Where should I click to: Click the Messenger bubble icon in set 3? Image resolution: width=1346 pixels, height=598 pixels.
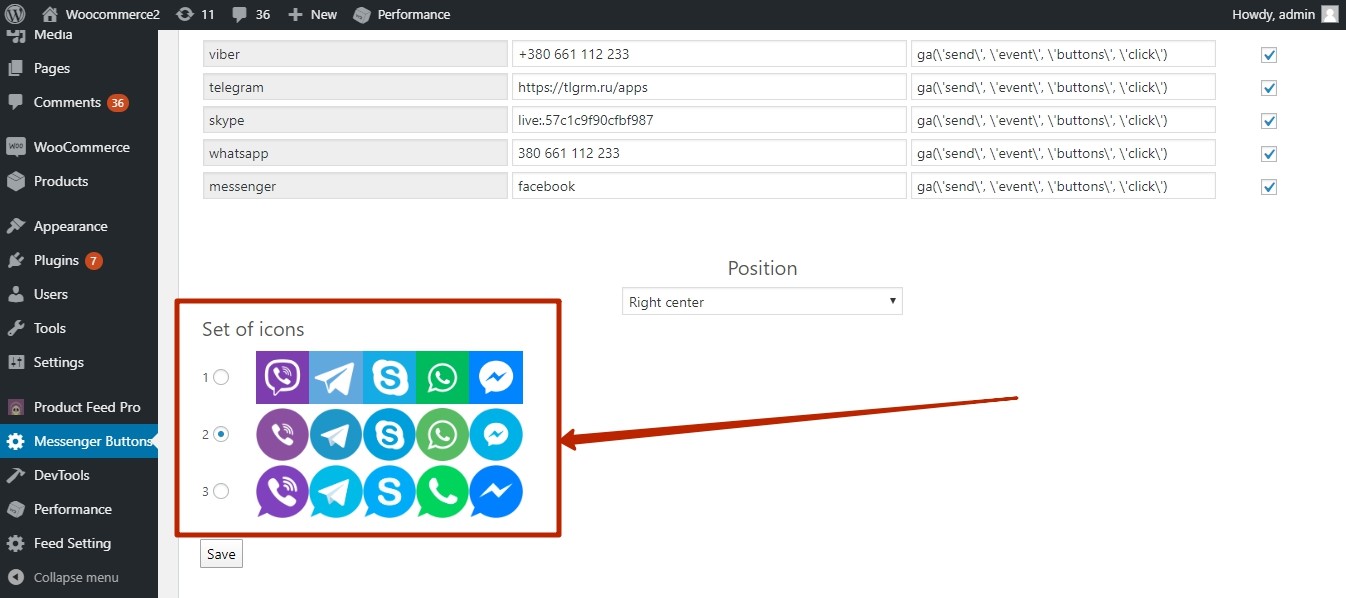click(496, 492)
